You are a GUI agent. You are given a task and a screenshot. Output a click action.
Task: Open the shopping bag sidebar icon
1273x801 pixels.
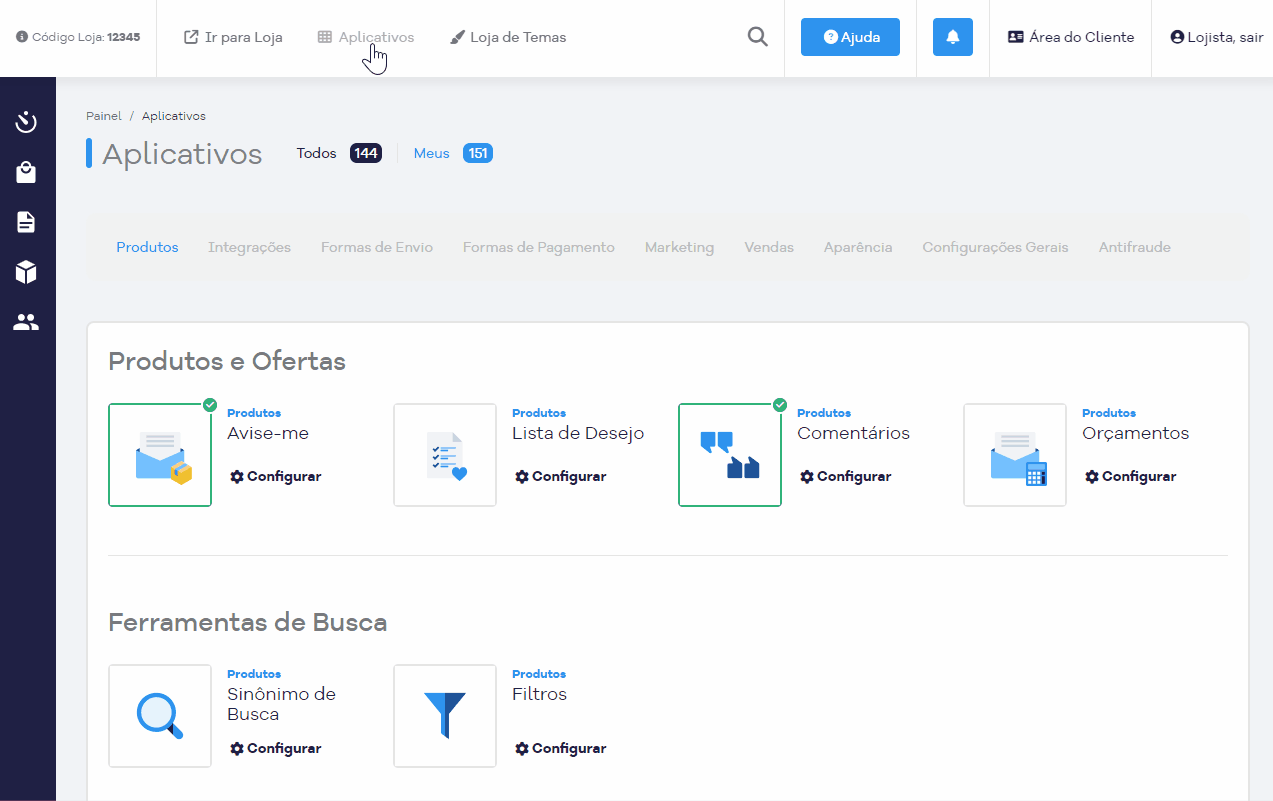point(26,173)
